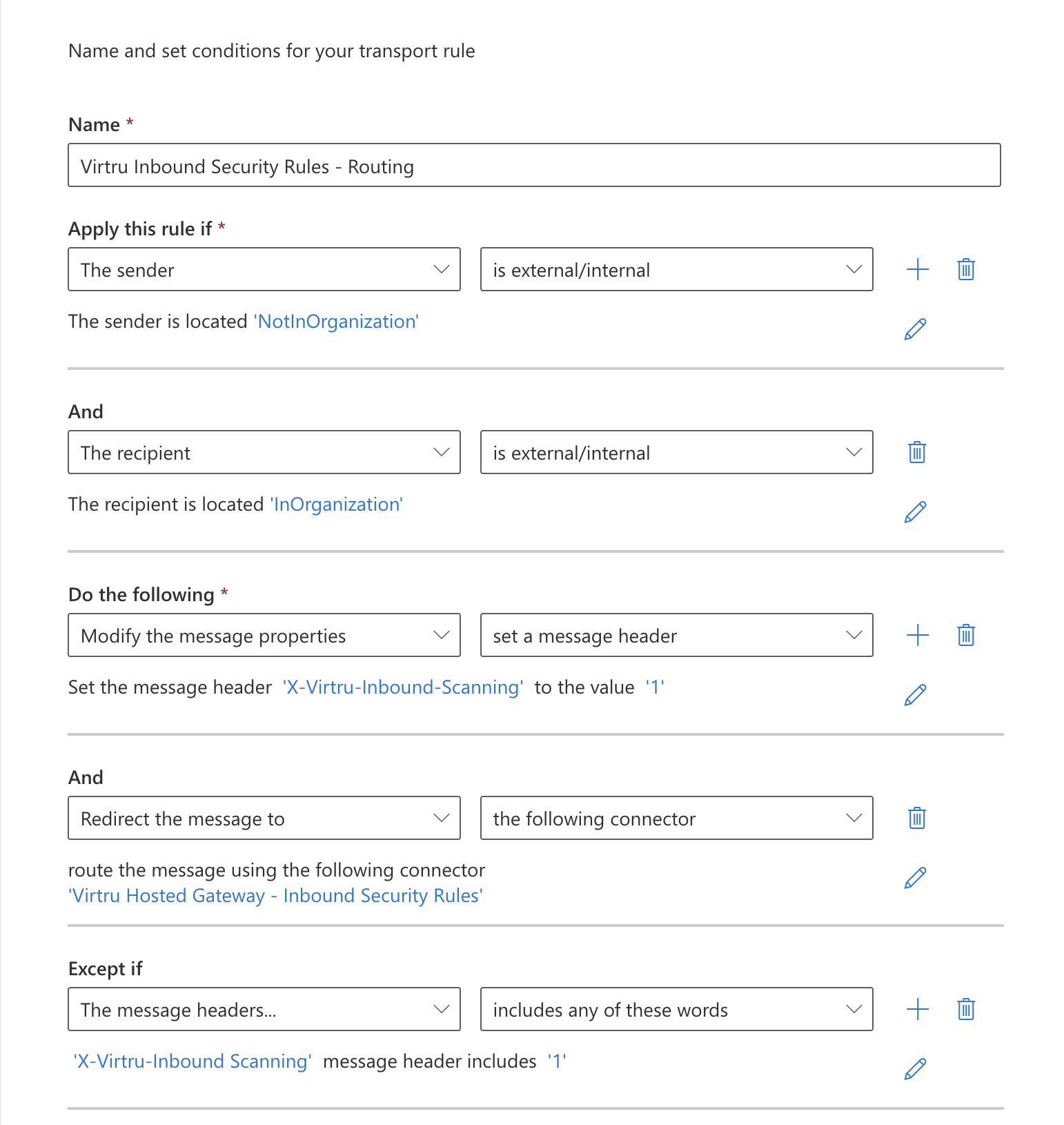Click 'Virtru Hosted Gateway - Inbound Security Rules' link

pyautogui.click(x=275, y=896)
